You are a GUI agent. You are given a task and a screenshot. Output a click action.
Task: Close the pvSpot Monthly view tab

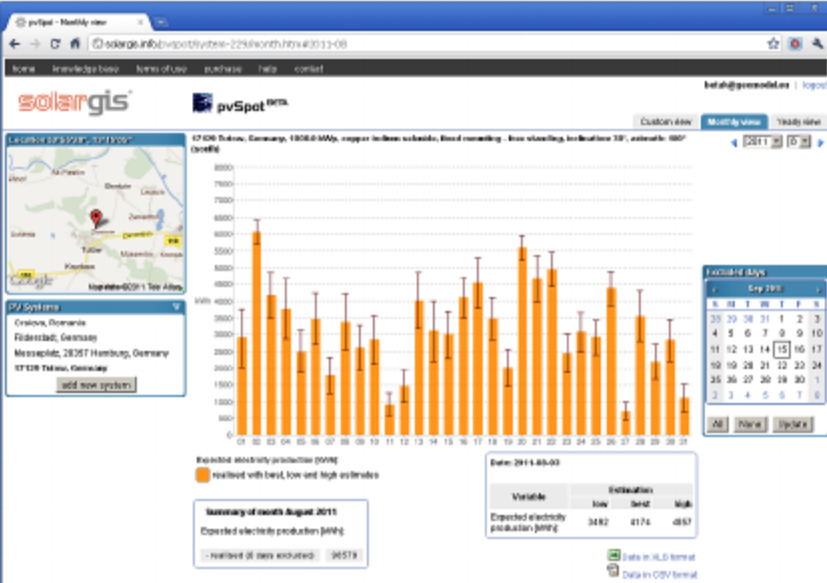140,22
